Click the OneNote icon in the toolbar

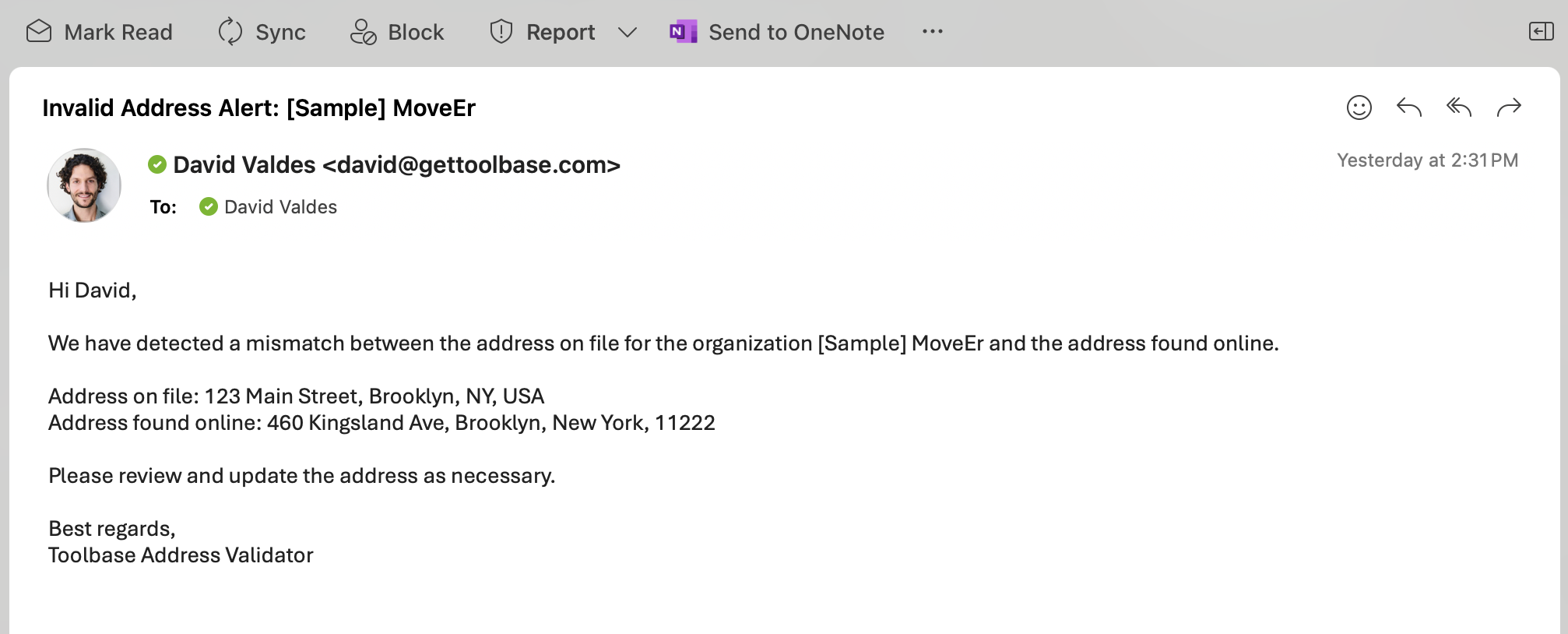pyautogui.click(x=683, y=32)
